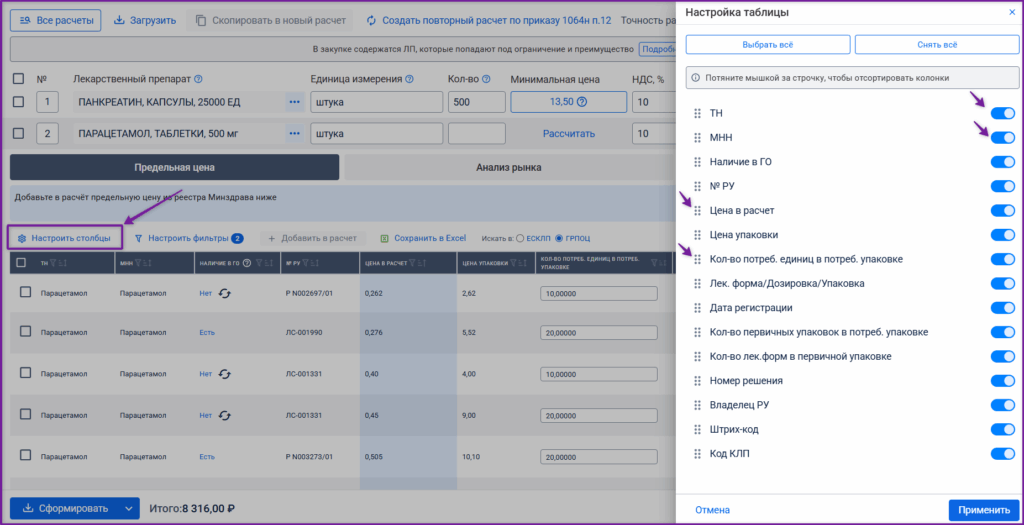Image resolution: width=1024 pixels, height=525 pixels.
Task: Toggle the Номер решения column switch
Action: [1002, 381]
